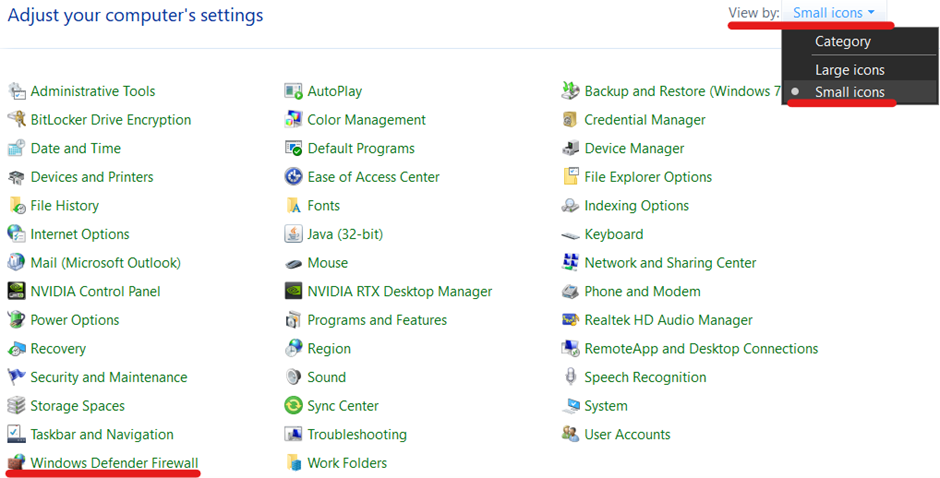Open the Ease of Access Center icon
Image resolution: width=940 pixels, height=478 pixels.
pos(293,177)
